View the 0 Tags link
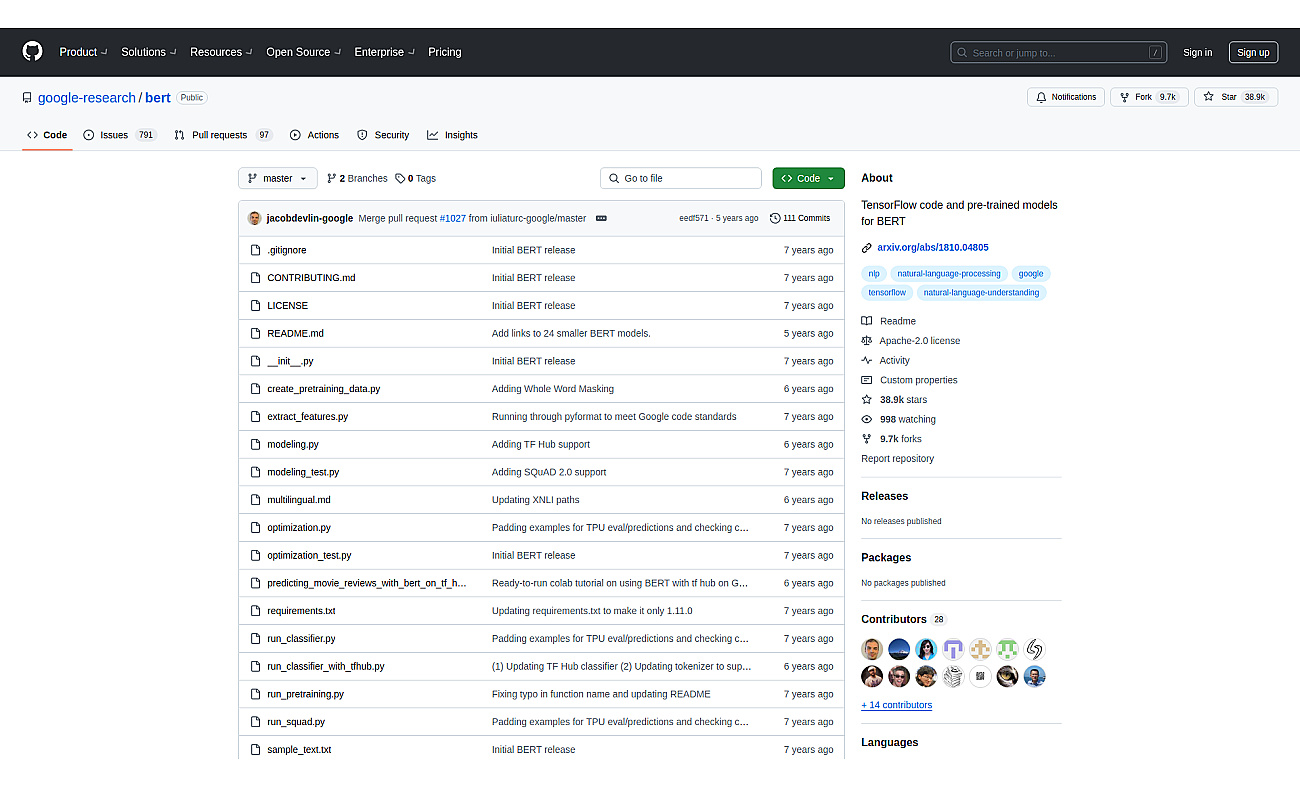Viewport: 1300px width, 788px height. point(415,178)
